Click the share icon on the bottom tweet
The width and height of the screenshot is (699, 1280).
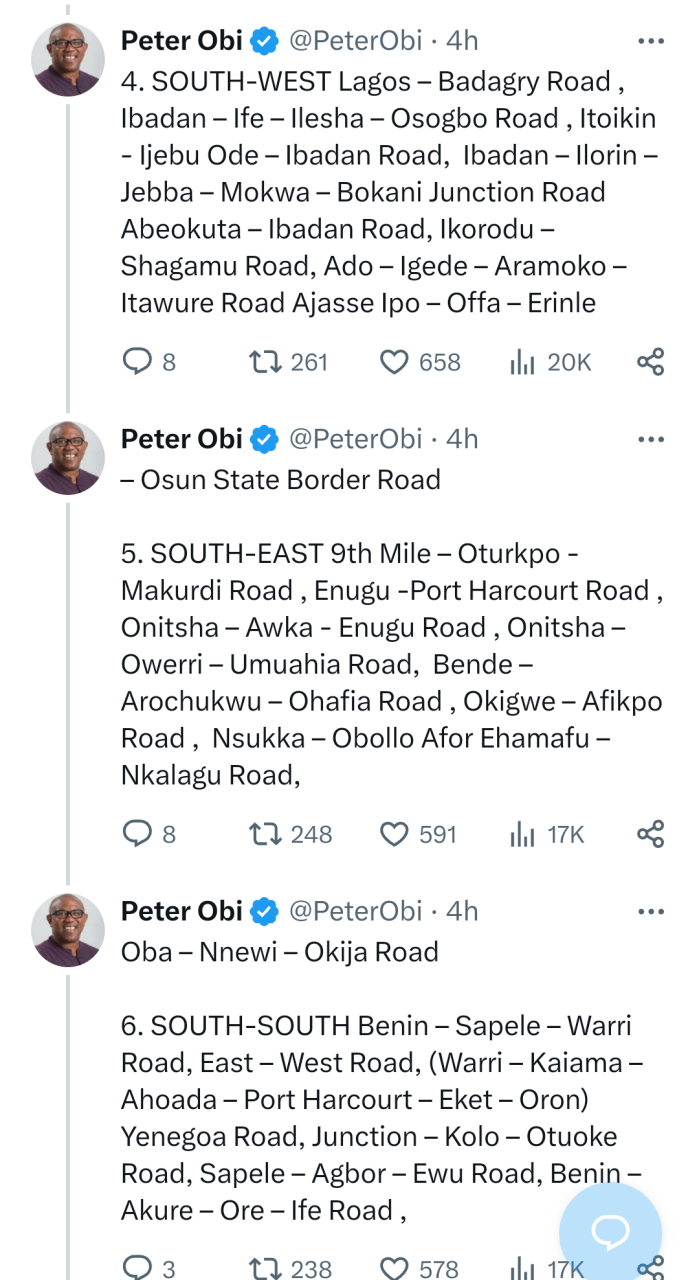point(651,1268)
